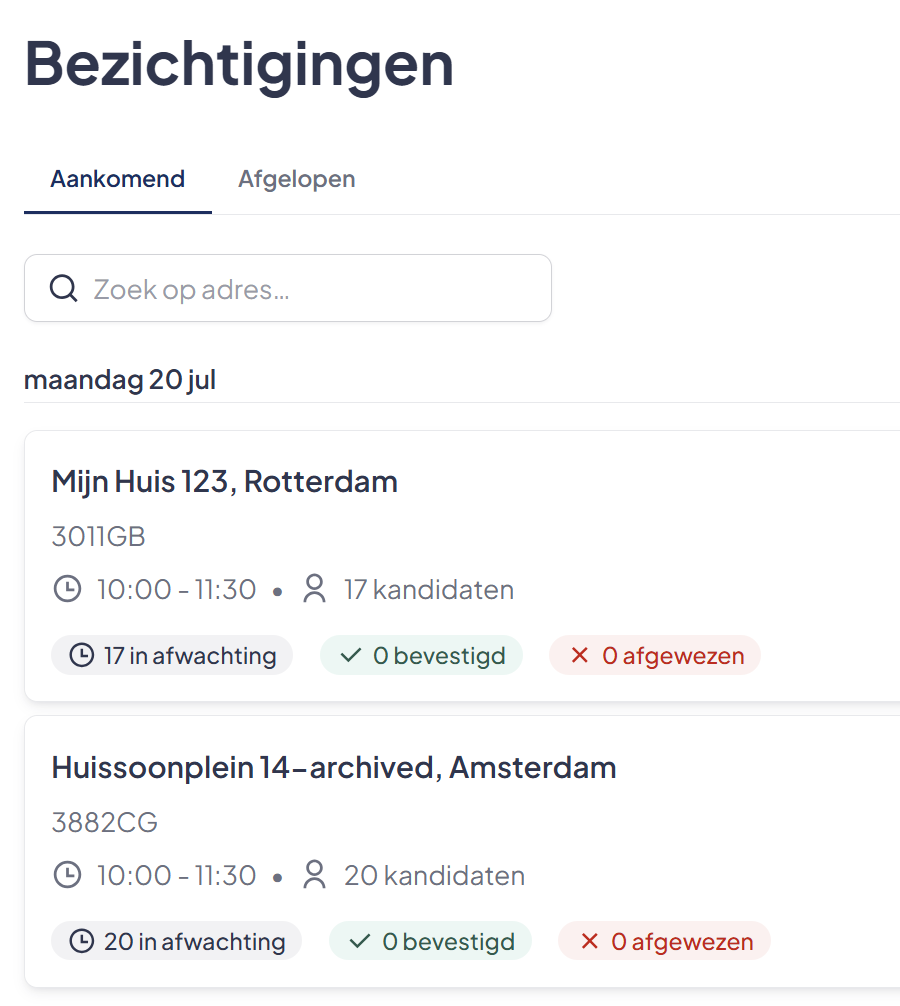The width and height of the screenshot is (900, 1006).
Task: Click 0 afgewezen badge for Huissoonplein
Action: [664, 941]
